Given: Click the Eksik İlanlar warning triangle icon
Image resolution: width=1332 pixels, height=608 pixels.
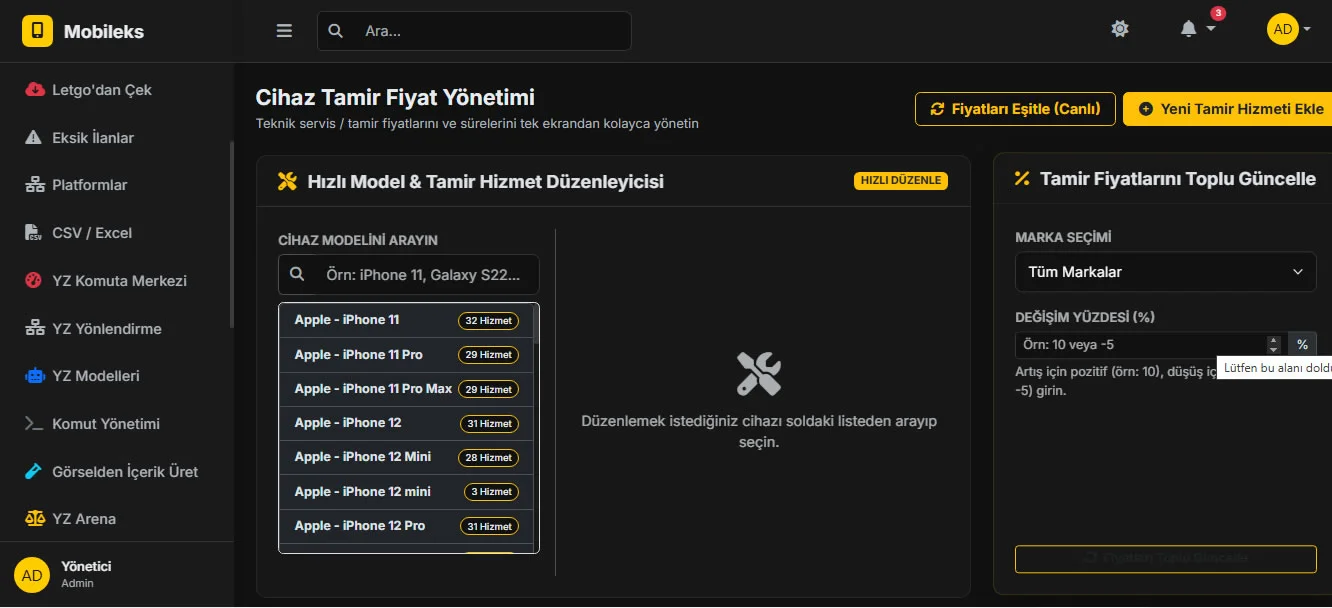Looking at the screenshot, I should click(x=35, y=138).
